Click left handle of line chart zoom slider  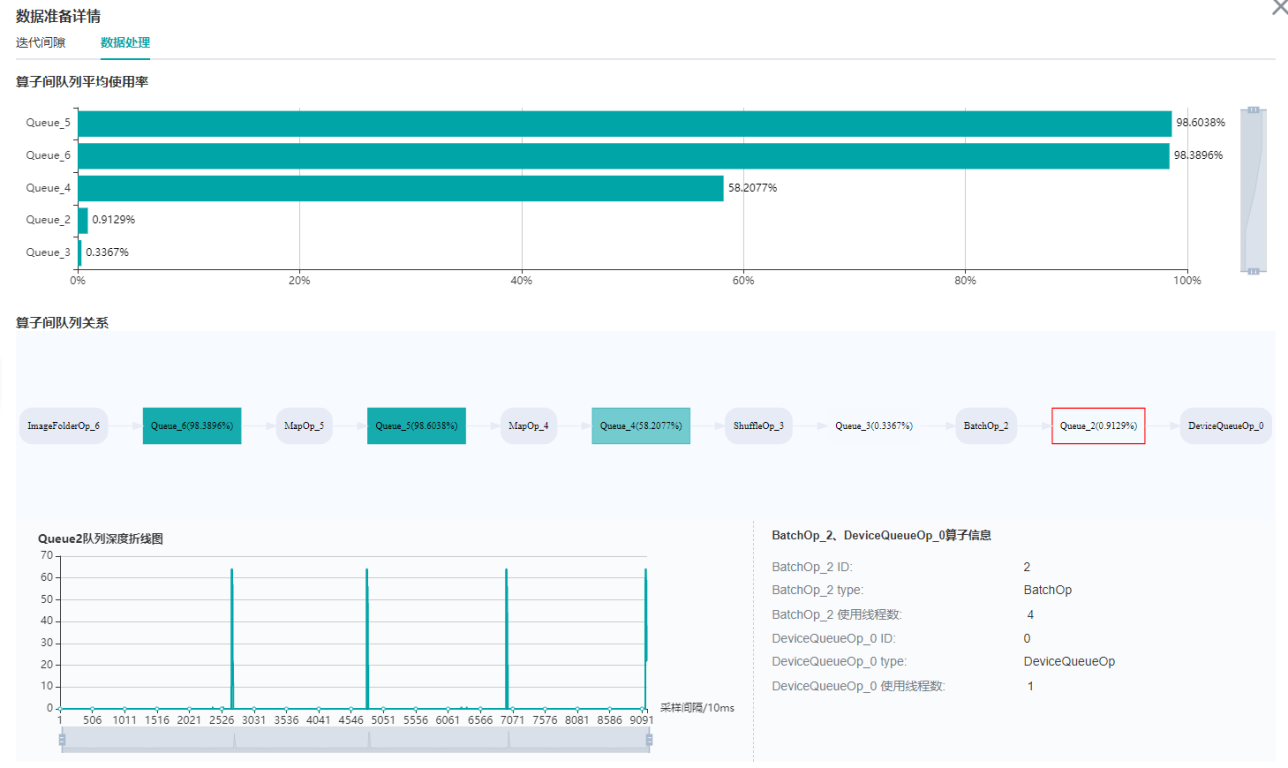(x=62, y=740)
